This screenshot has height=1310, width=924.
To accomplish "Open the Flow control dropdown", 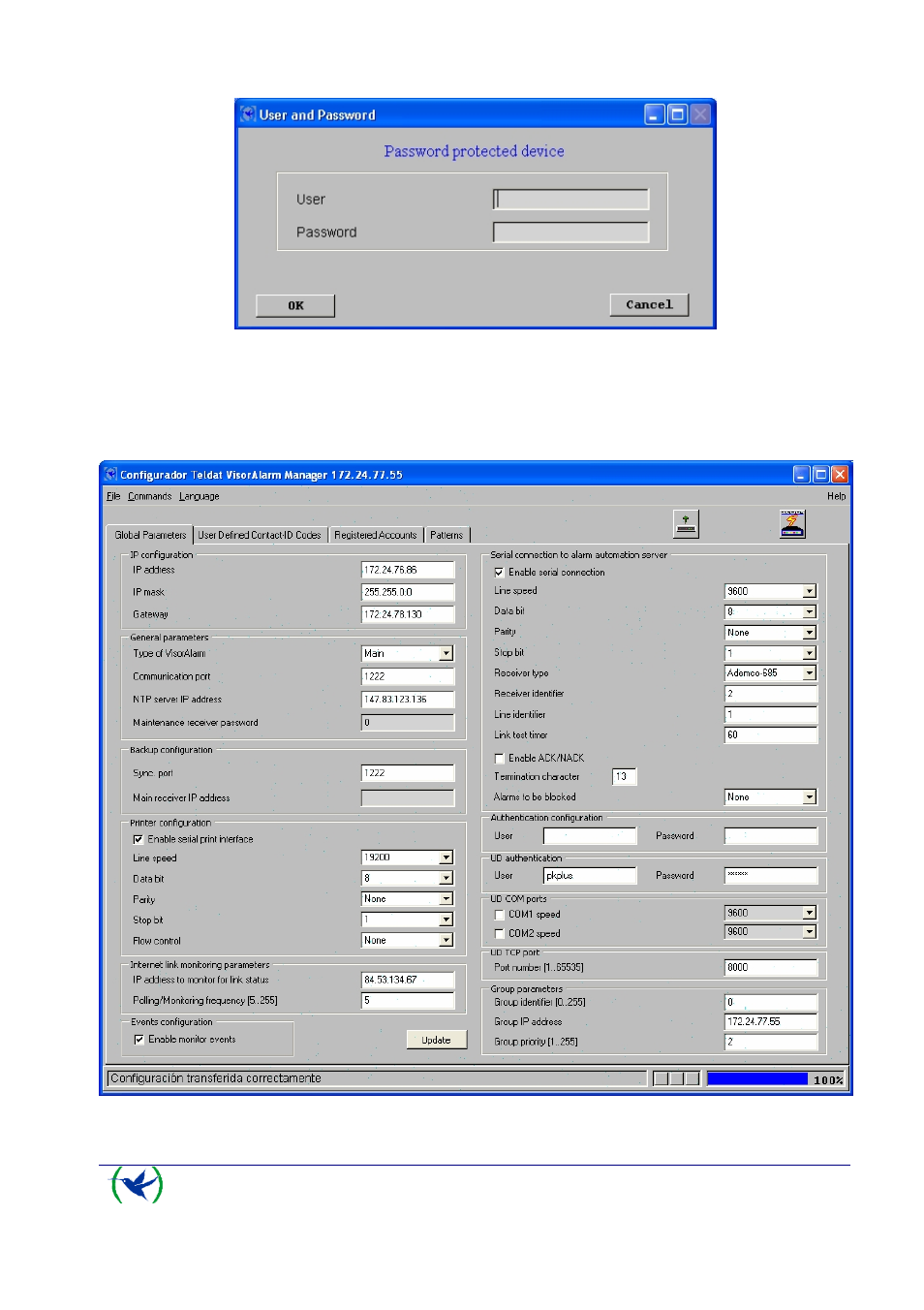I will (447, 940).
